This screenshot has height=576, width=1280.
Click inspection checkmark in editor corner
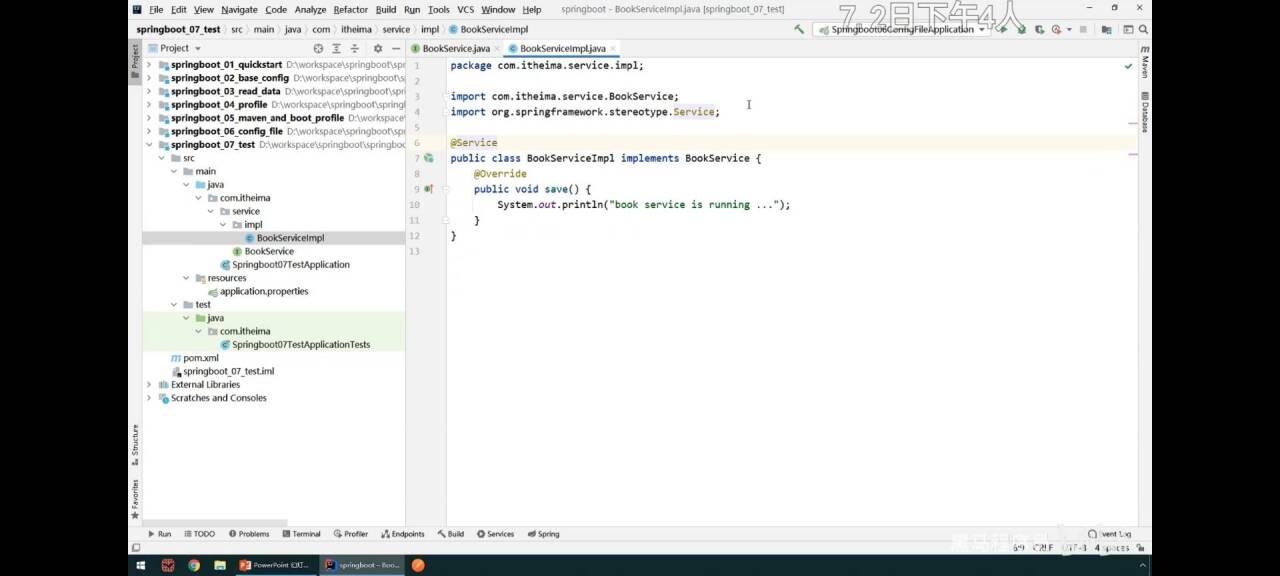(1128, 66)
